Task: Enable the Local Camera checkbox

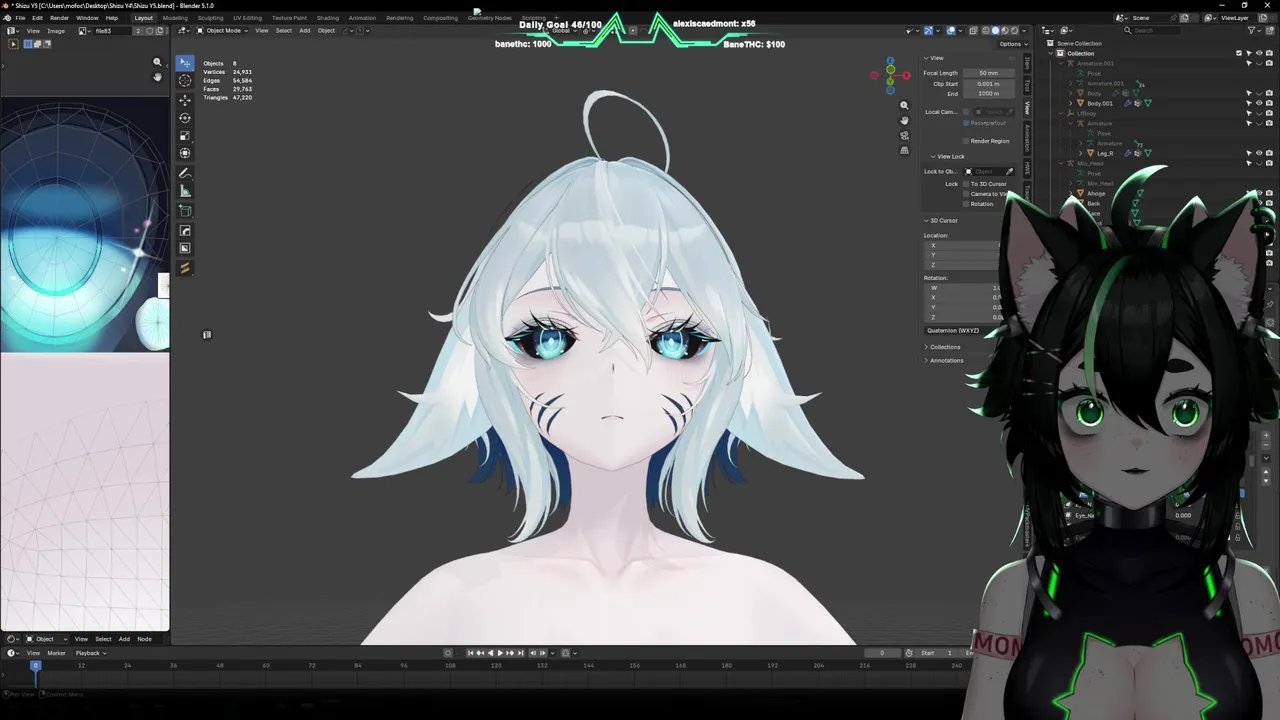Action: click(x=968, y=112)
